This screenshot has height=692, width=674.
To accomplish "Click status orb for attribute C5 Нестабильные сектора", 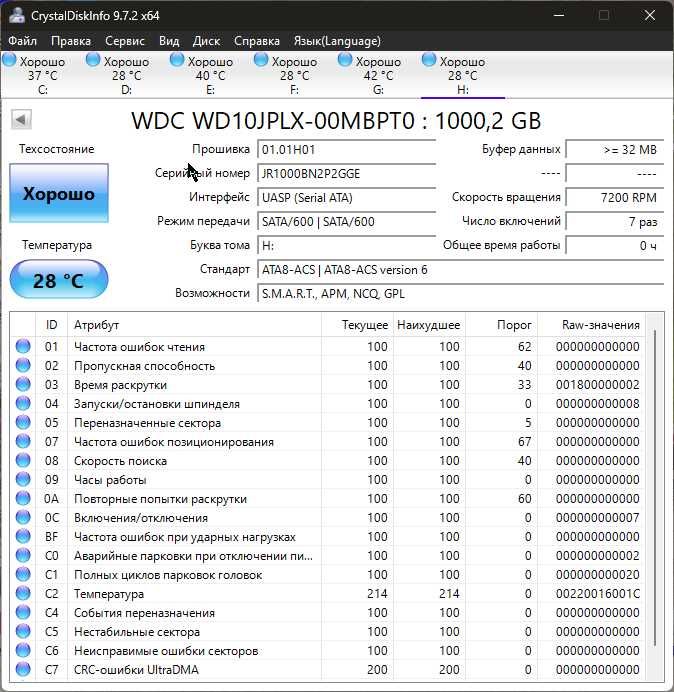I will (23, 631).
